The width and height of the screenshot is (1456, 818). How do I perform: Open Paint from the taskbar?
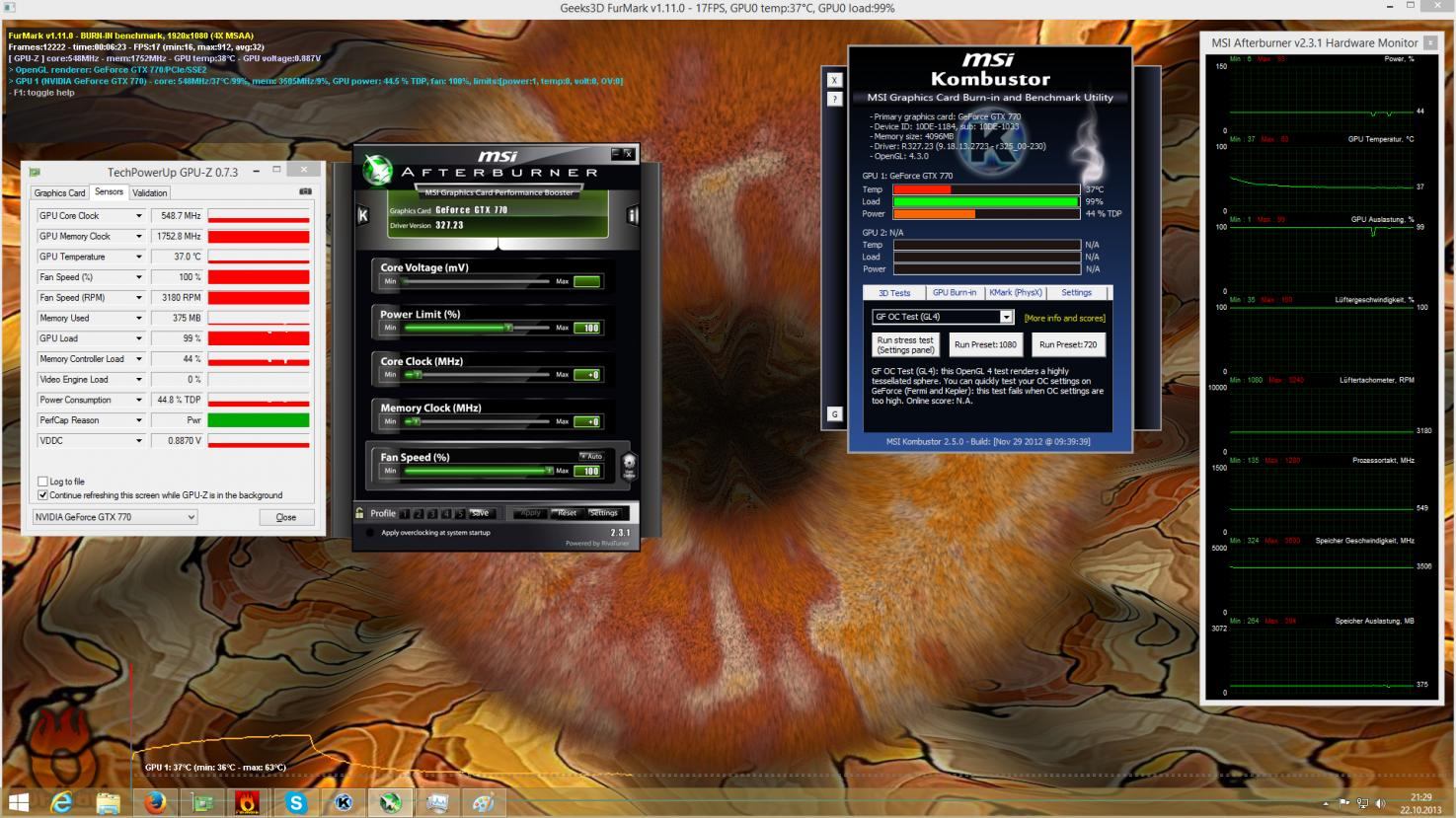[x=484, y=803]
